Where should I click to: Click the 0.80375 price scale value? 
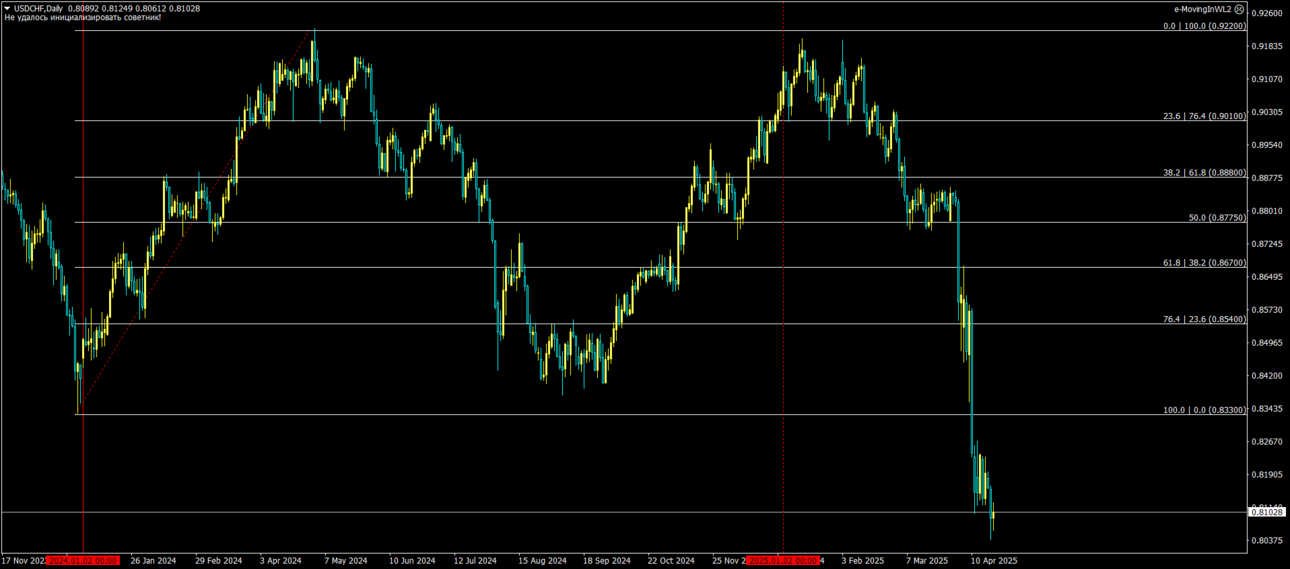pos(1268,541)
